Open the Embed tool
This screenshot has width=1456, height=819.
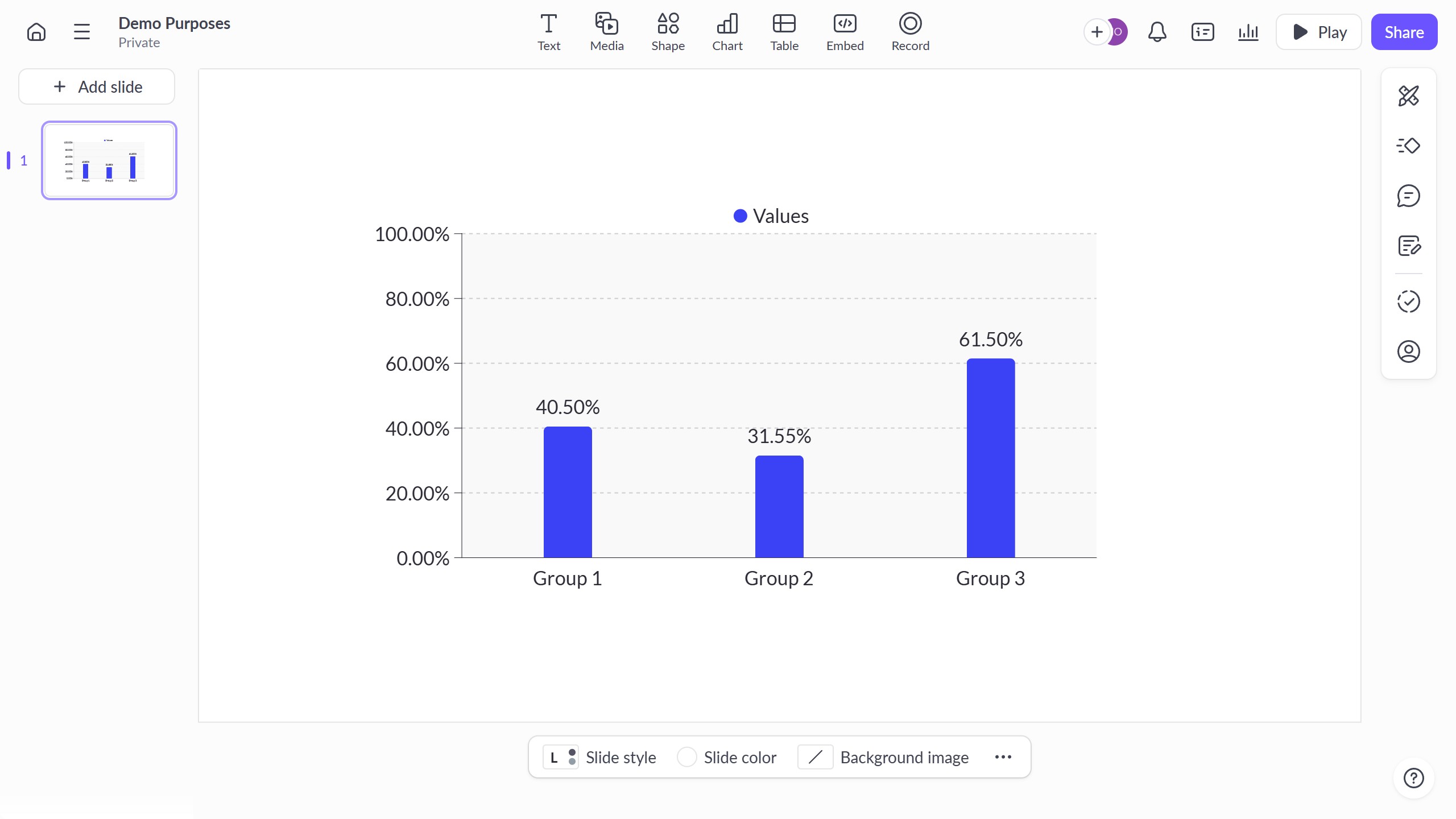pyautogui.click(x=845, y=32)
